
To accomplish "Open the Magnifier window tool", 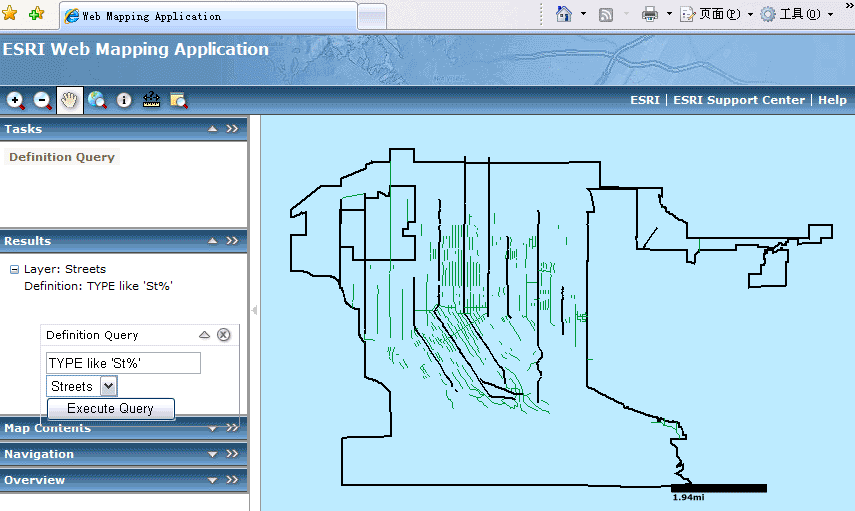I will (179, 100).
